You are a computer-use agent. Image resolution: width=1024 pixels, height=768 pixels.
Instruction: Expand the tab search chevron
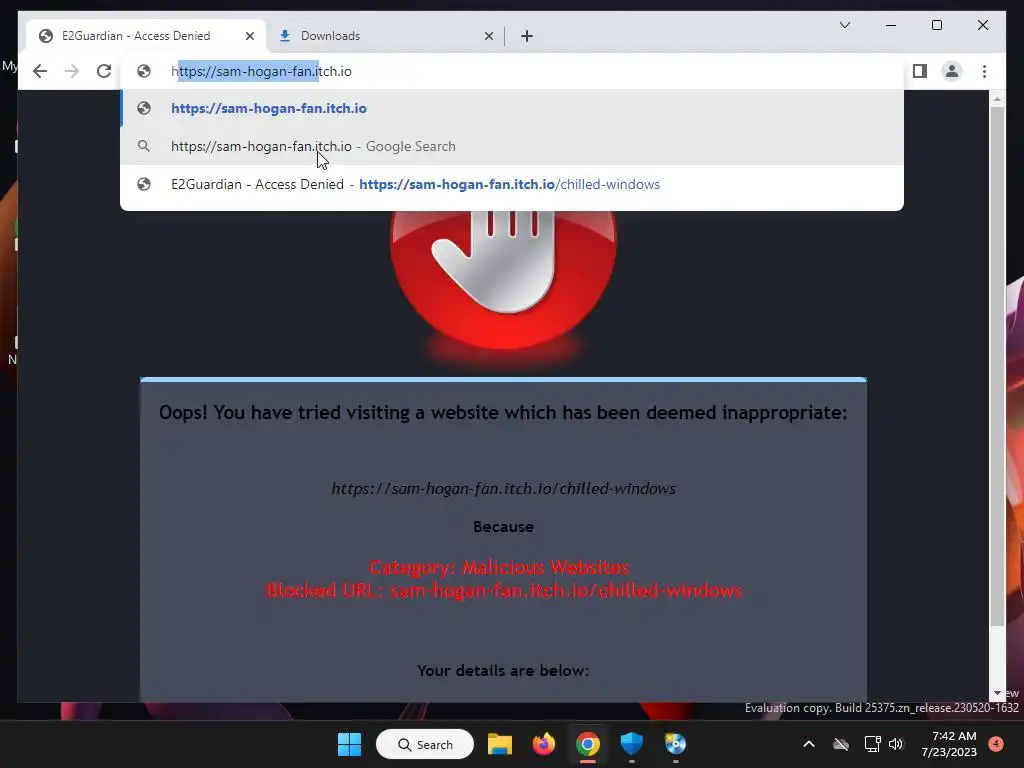(844, 25)
